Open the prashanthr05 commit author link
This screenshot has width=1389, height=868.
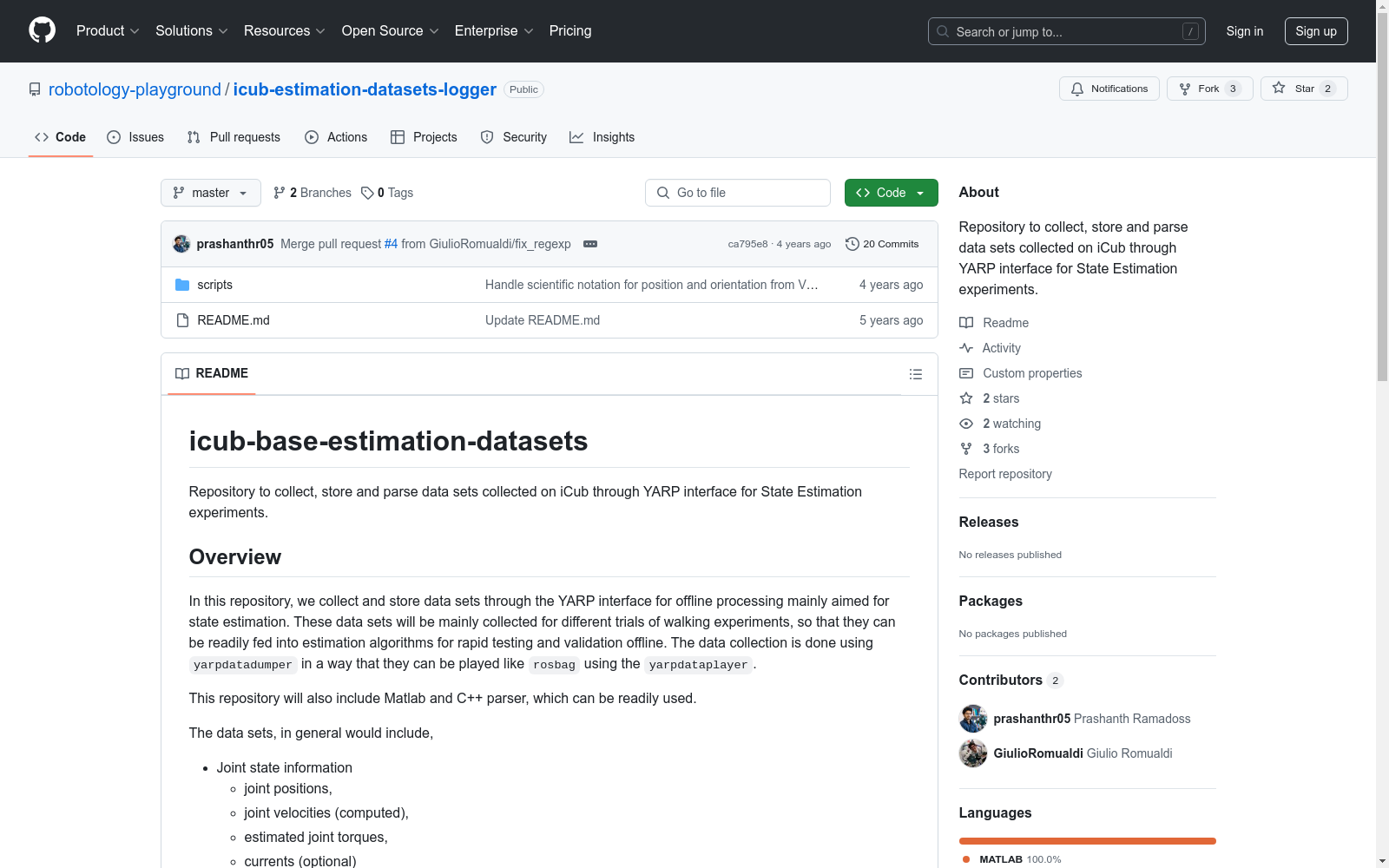click(x=235, y=244)
